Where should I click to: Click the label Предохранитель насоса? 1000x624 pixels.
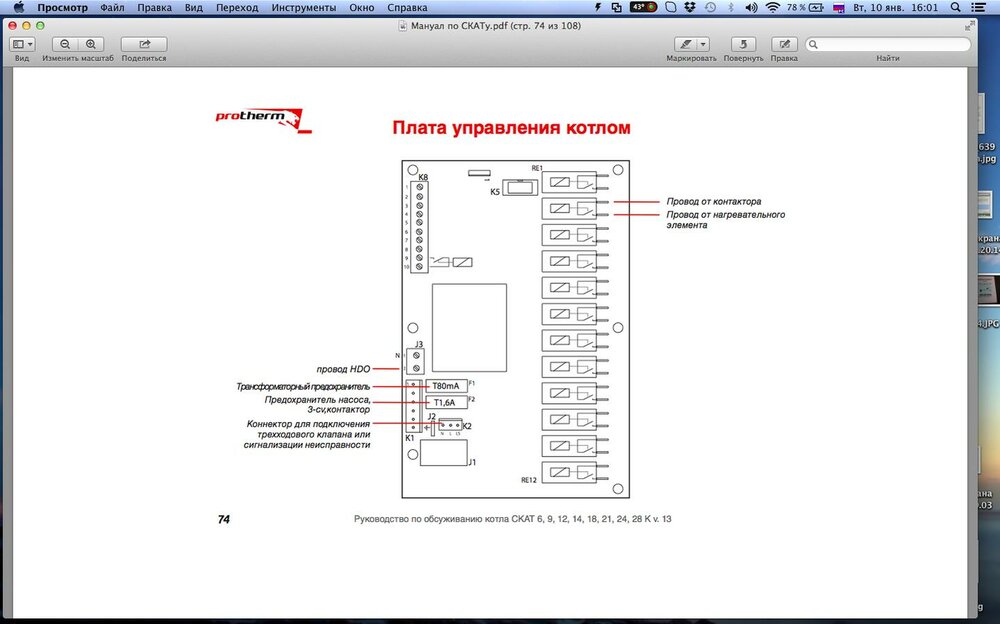(318, 400)
